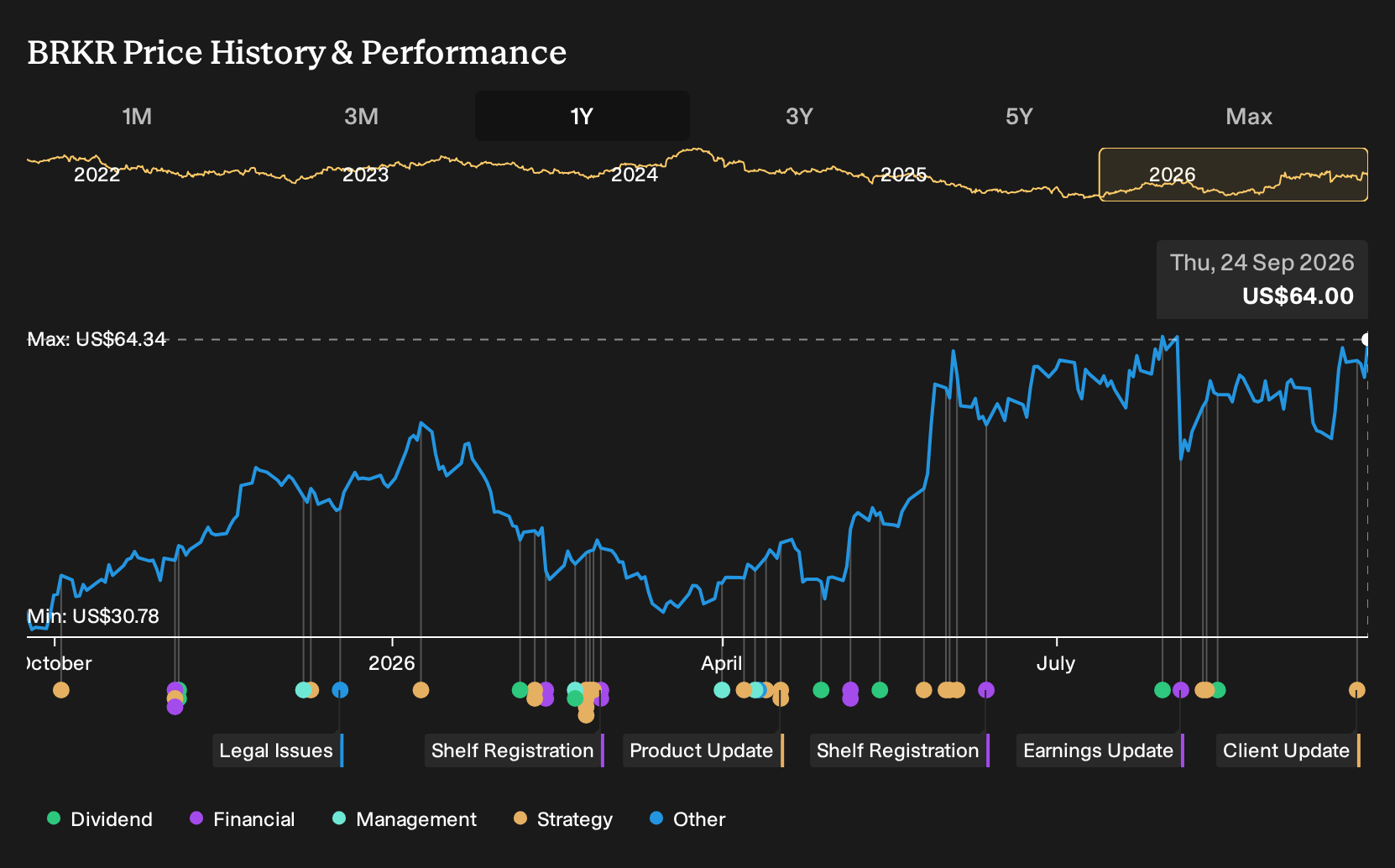Click the orange dot above Client Update label
The height and width of the screenshot is (868, 1395).
1357,690
